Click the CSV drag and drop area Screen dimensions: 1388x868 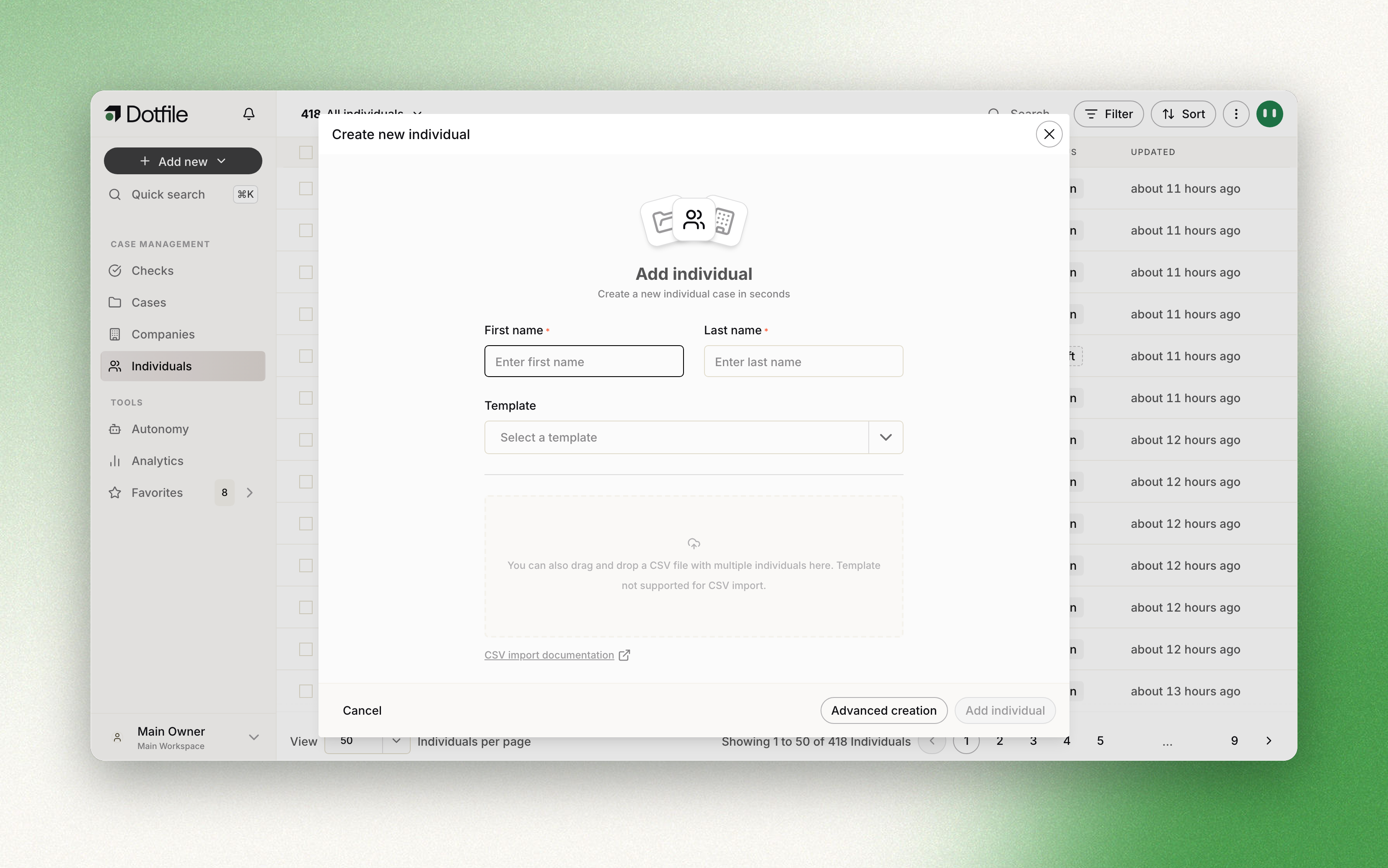693,566
